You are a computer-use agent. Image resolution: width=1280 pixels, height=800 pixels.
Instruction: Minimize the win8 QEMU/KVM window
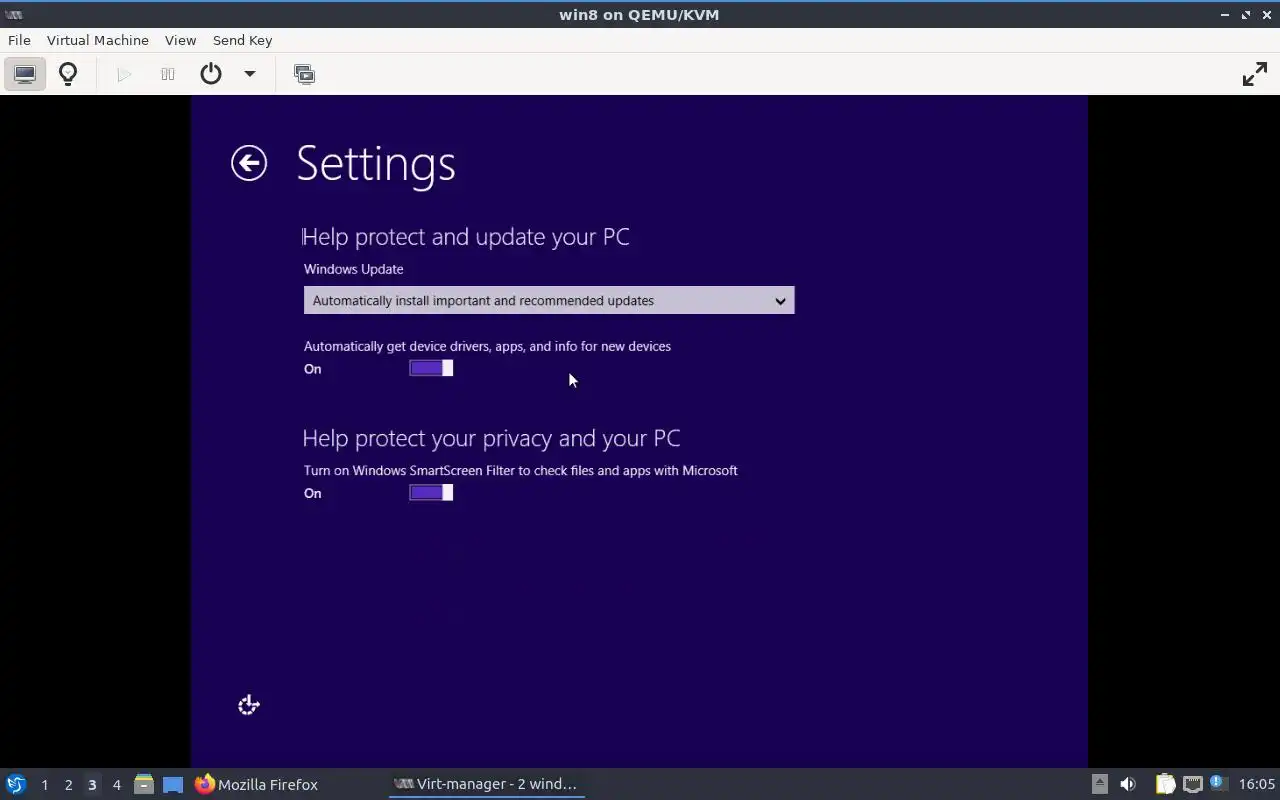pos(1225,14)
